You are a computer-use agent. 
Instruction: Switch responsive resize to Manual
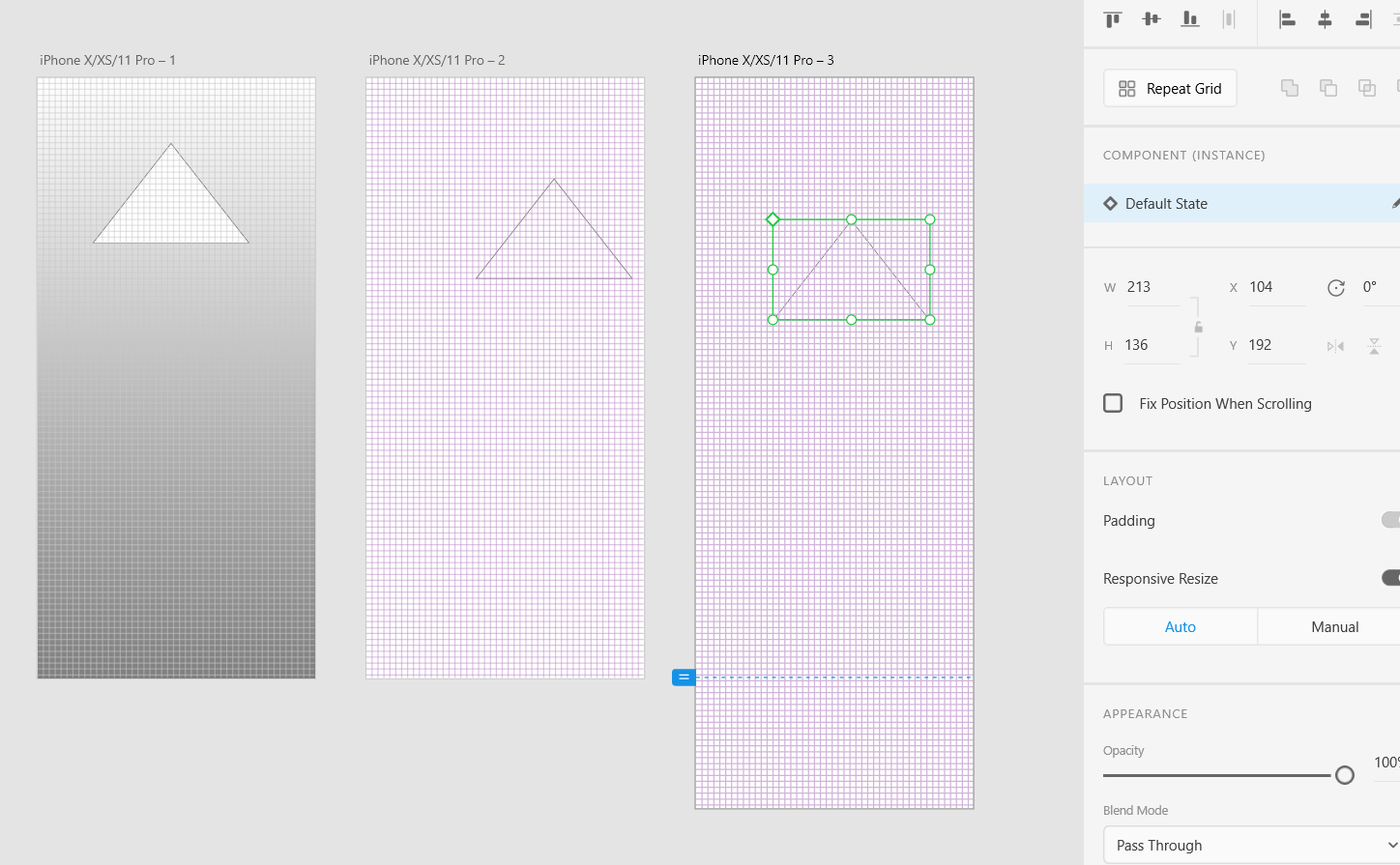point(1335,626)
